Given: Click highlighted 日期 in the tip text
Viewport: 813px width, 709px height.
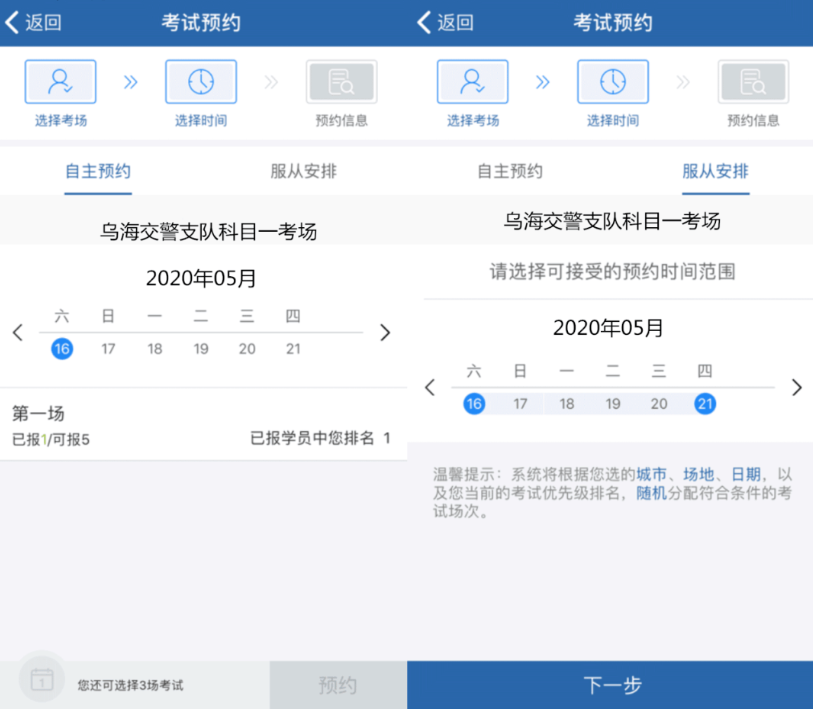Looking at the screenshot, I should click(746, 474).
